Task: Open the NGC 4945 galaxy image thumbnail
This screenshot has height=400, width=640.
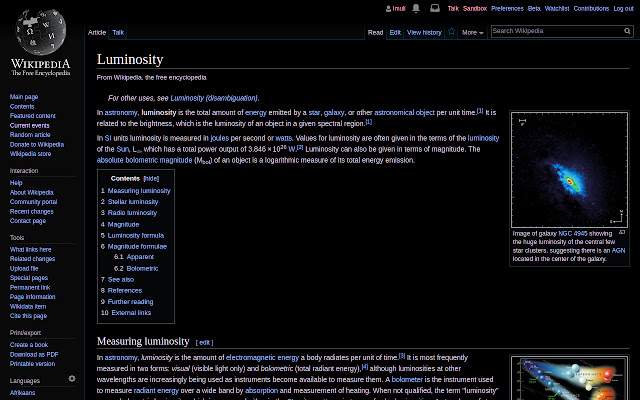Action: click(569, 170)
